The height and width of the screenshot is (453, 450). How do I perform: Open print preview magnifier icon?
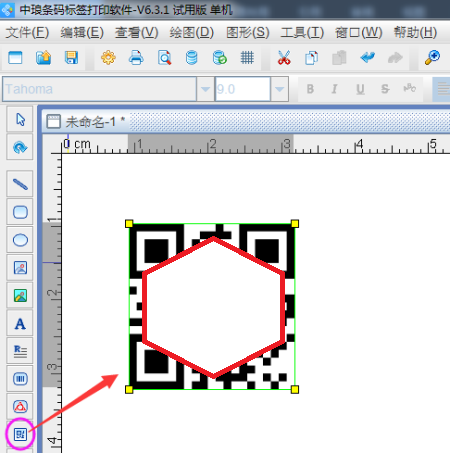[164, 58]
